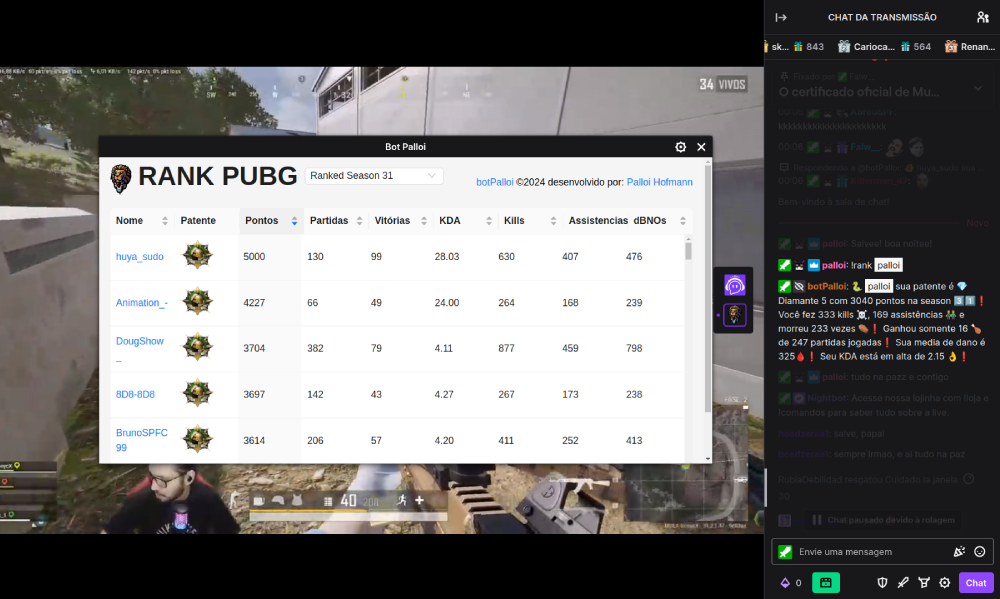
Task: Select the sk... gift leaderboard entry
Action: point(795,47)
